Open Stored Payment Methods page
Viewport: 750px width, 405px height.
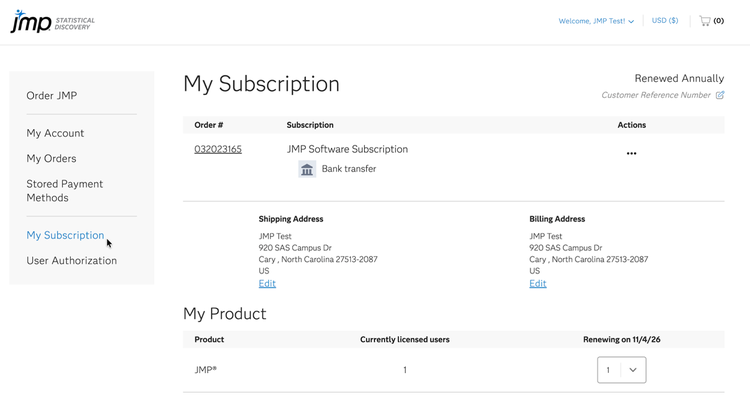click(64, 190)
